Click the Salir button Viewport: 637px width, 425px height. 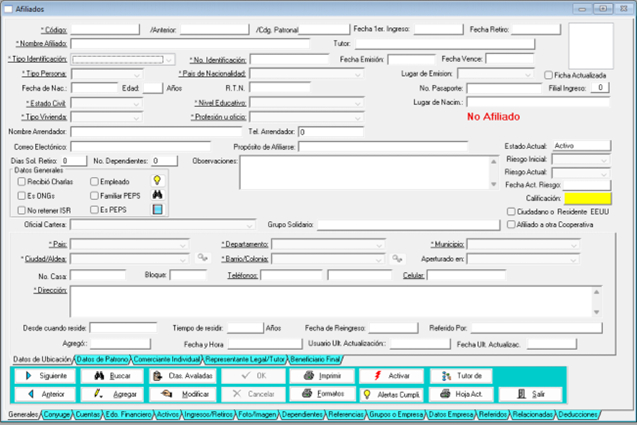(530, 394)
